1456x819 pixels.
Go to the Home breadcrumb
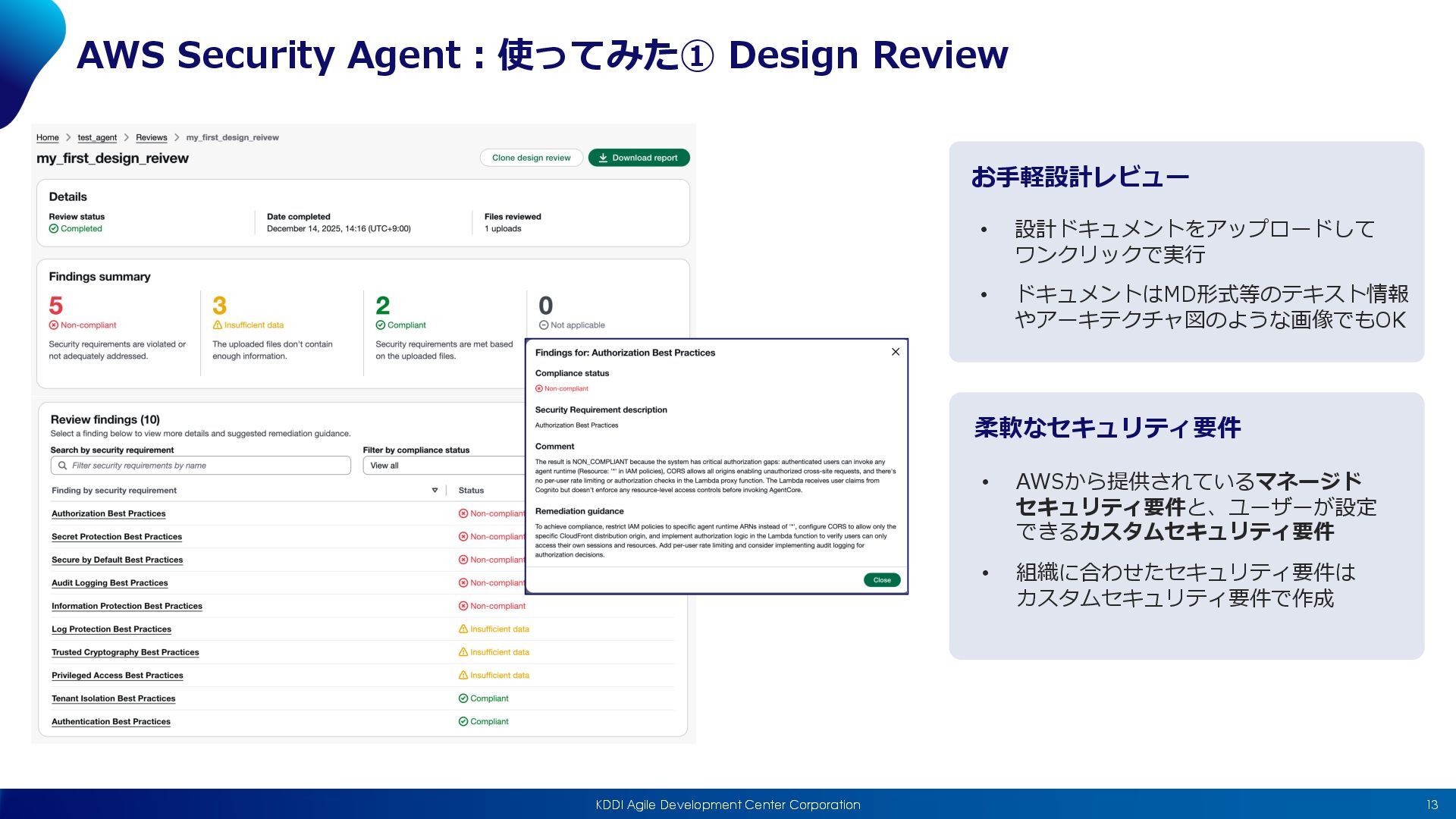point(47,138)
